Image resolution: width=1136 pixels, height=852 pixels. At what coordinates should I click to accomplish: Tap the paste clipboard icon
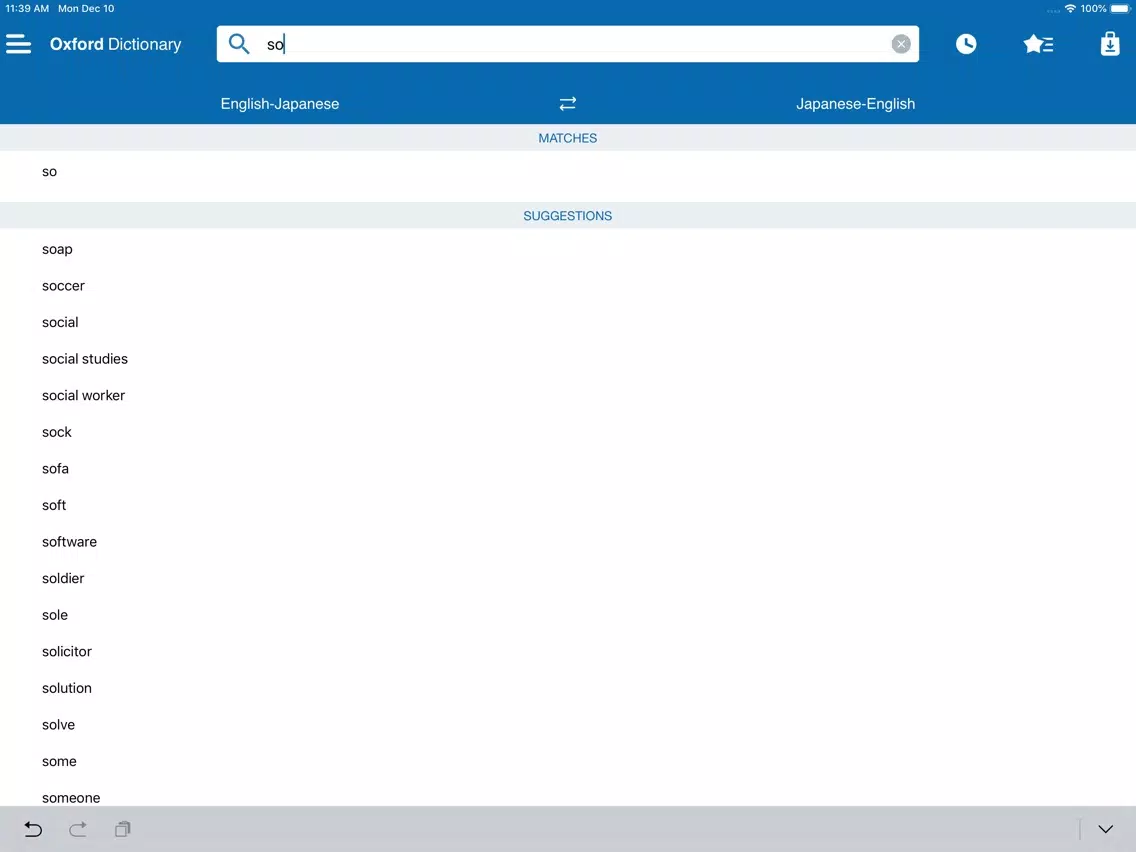pos(122,829)
